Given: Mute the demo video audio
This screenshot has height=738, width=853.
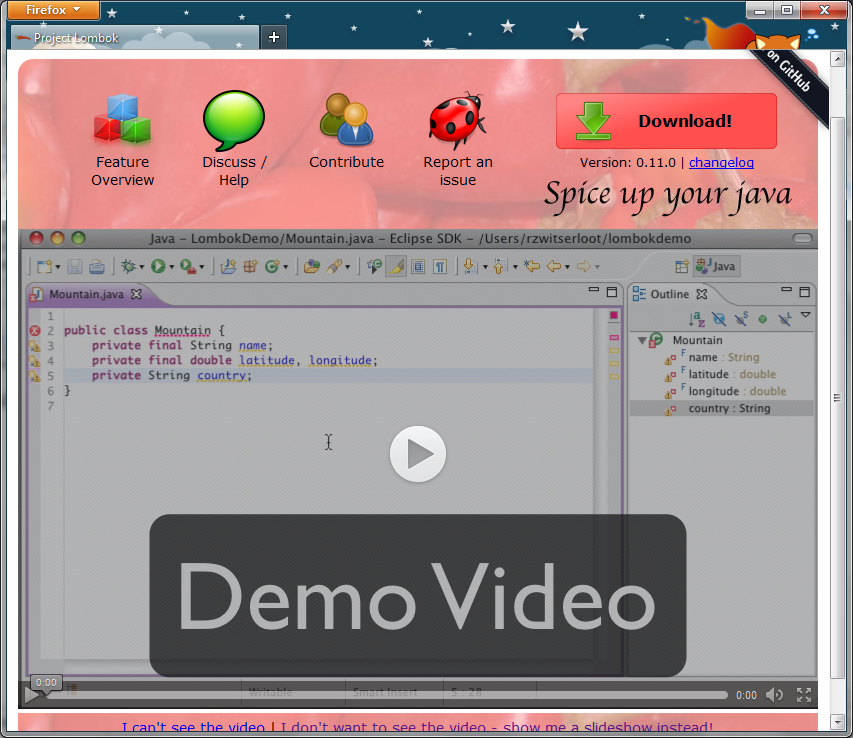Looking at the screenshot, I should (775, 695).
